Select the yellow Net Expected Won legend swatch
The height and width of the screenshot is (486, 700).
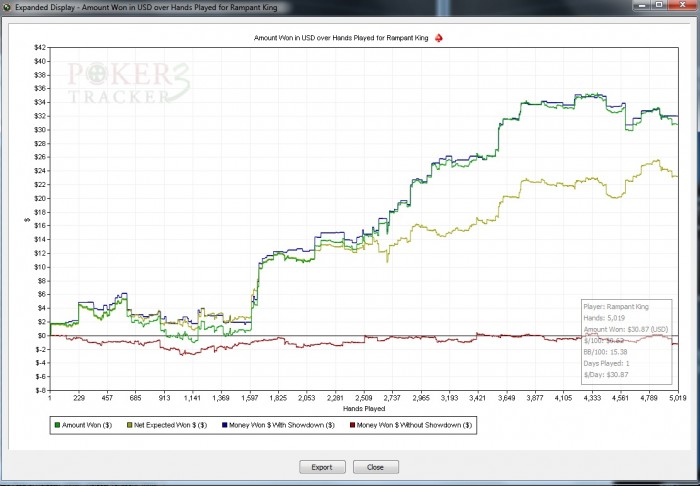click(130, 425)
